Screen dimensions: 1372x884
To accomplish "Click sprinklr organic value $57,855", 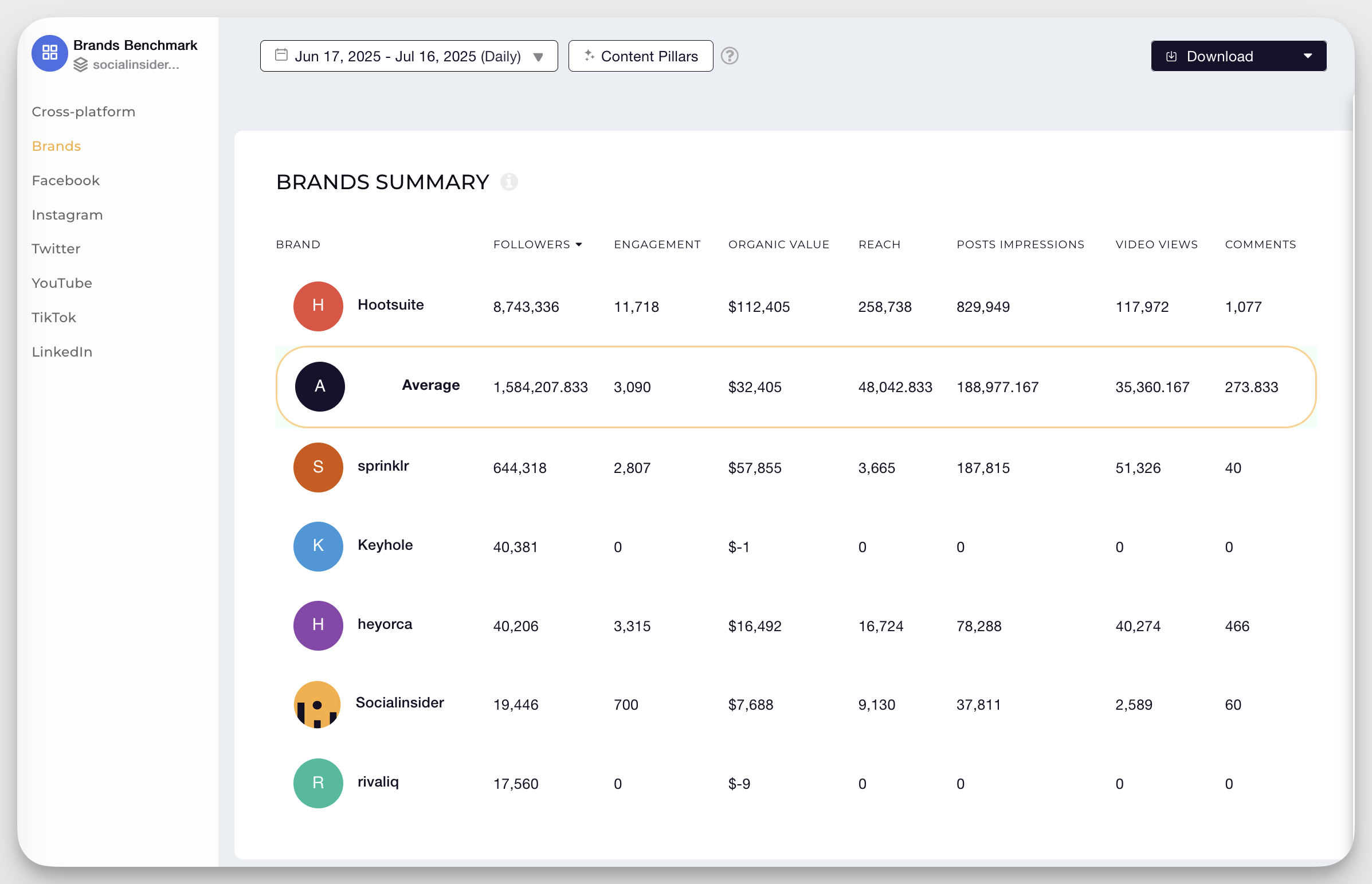I will [754, 468].
